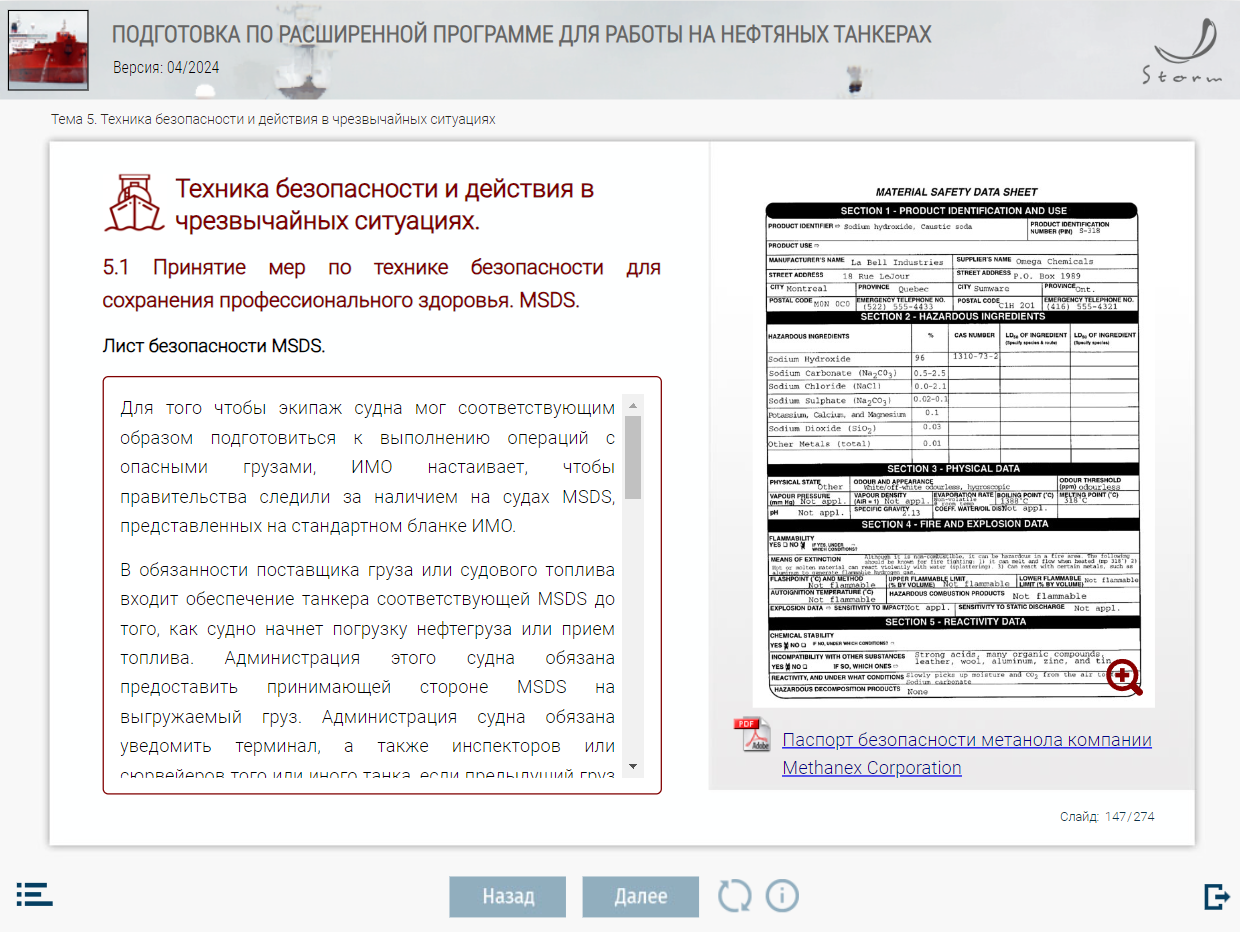Viewport: 1240px width, 932px height.
Task: Click Sodium Hydroxide row in ingredients table
Action: (x=953, y=358)
